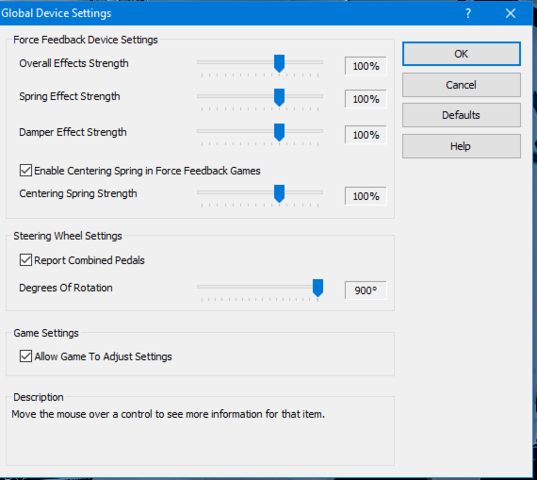Click the Centering Spring Strength slider handle
Viewport: 537px width, 480px height.
pyautogui.click(x=279, y=194)
